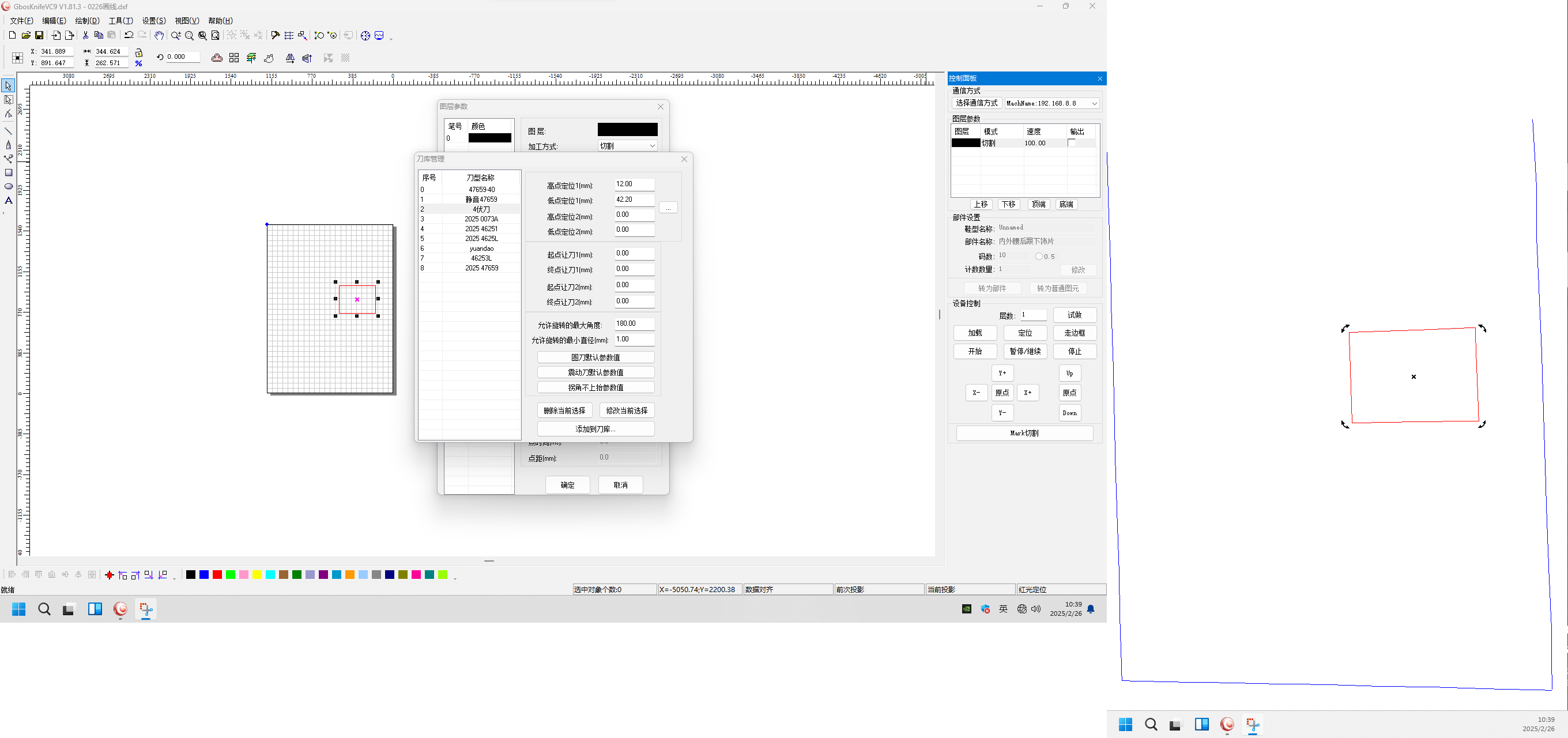Click the scissors Cut icon

point(85,35)
